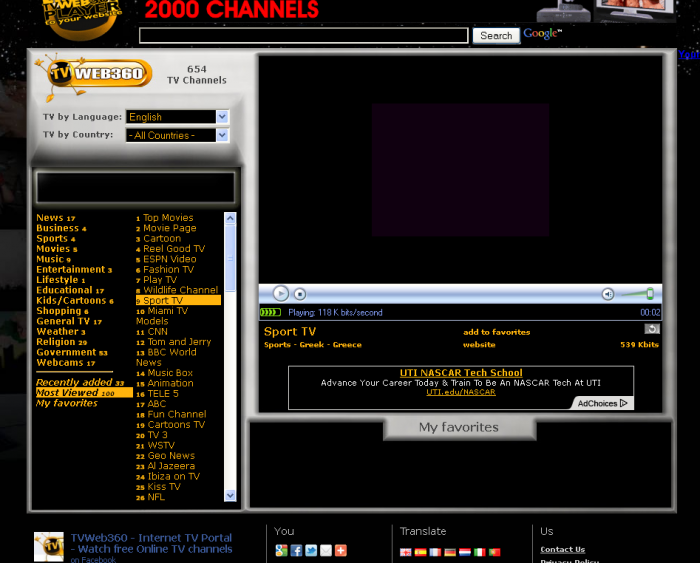The height and width of the screenshot is (563, 700).
Task: Select the Movies category
Action: click(57, 249)
